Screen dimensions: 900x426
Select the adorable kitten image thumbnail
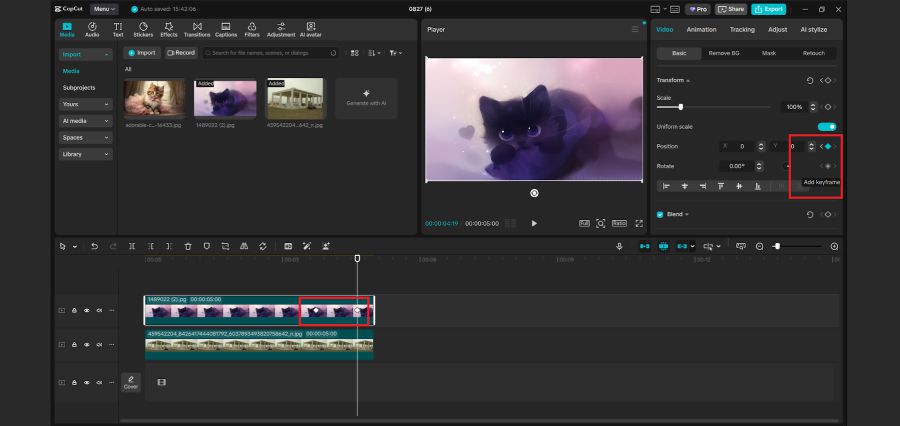(x=153, y=99)
